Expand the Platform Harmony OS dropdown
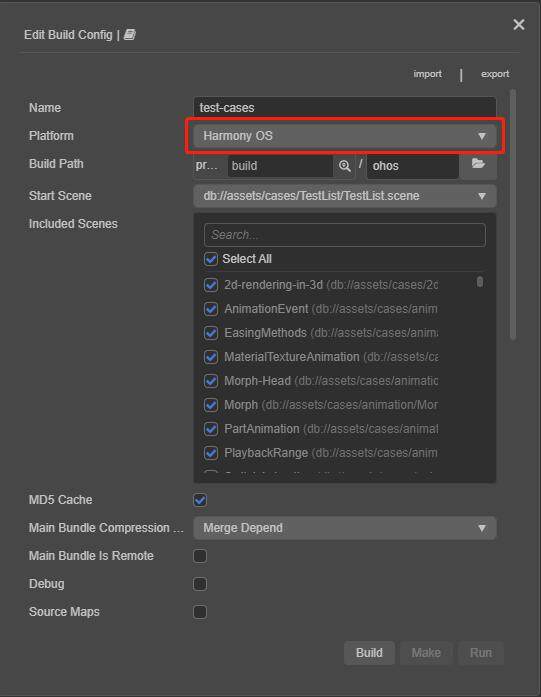The image size is (541, 697). point(345,136)
